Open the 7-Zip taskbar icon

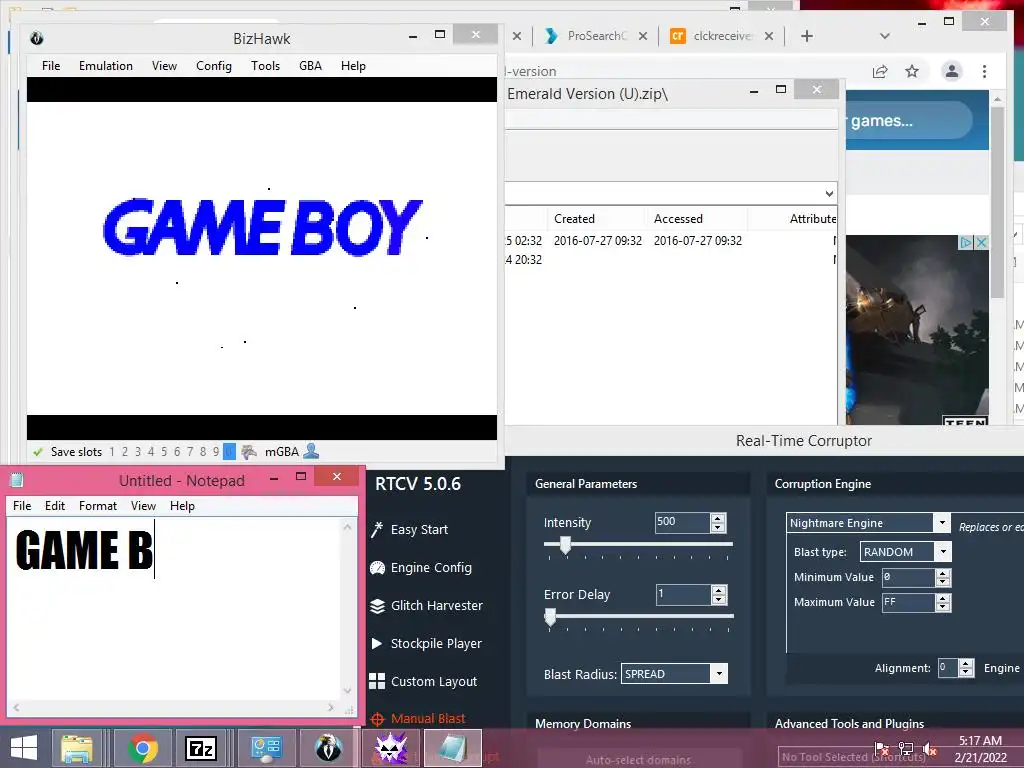pyautogui.click(x=201, y=748)
